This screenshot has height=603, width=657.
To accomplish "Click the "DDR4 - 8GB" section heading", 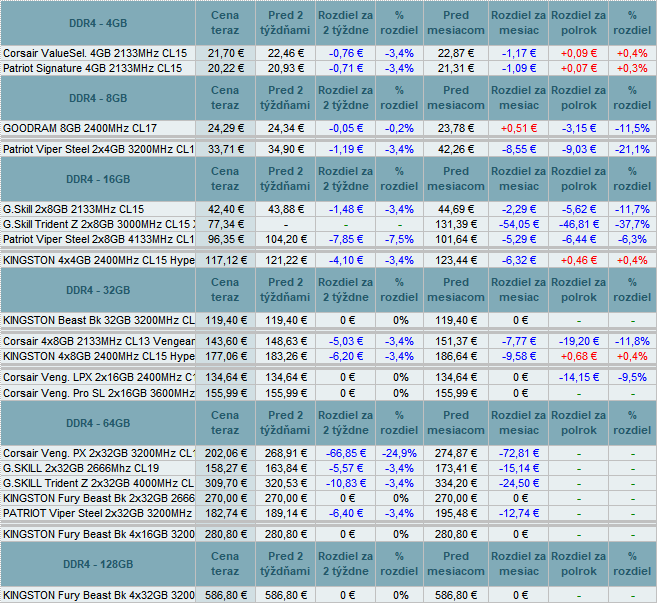I will click(98, 98).
